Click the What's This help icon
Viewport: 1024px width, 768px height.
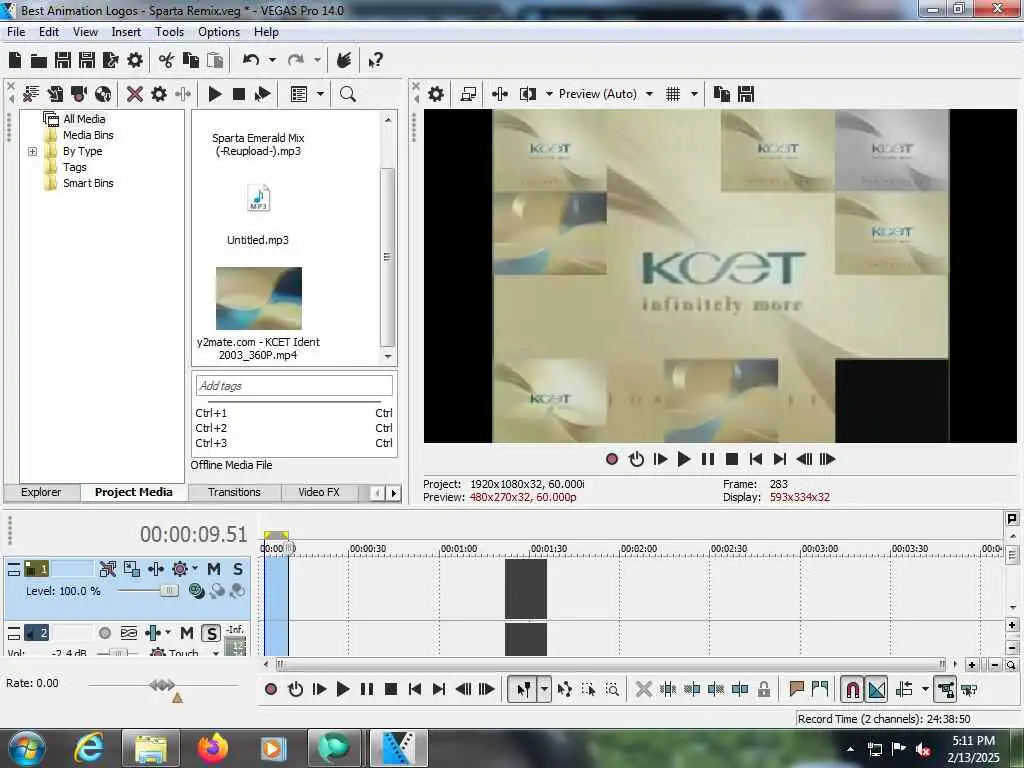[x=376, y=61]
